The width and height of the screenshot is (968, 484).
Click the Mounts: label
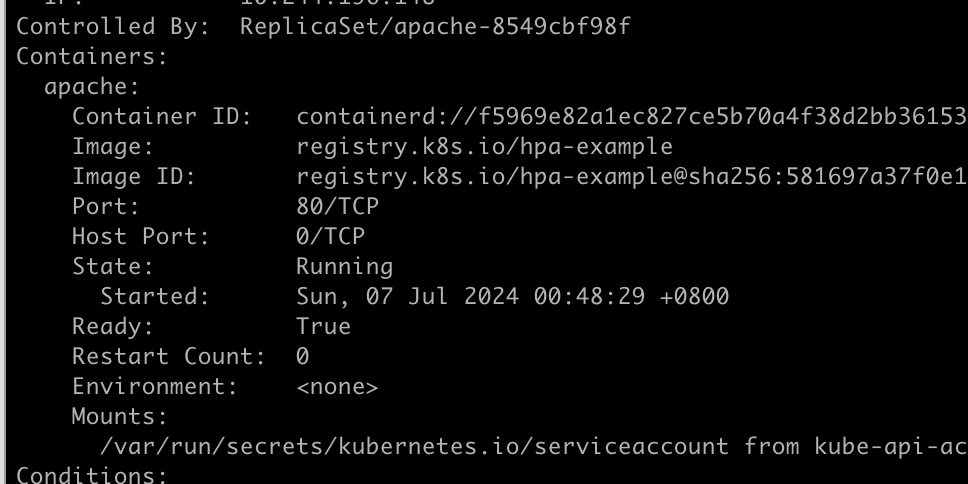click(120, 417)
